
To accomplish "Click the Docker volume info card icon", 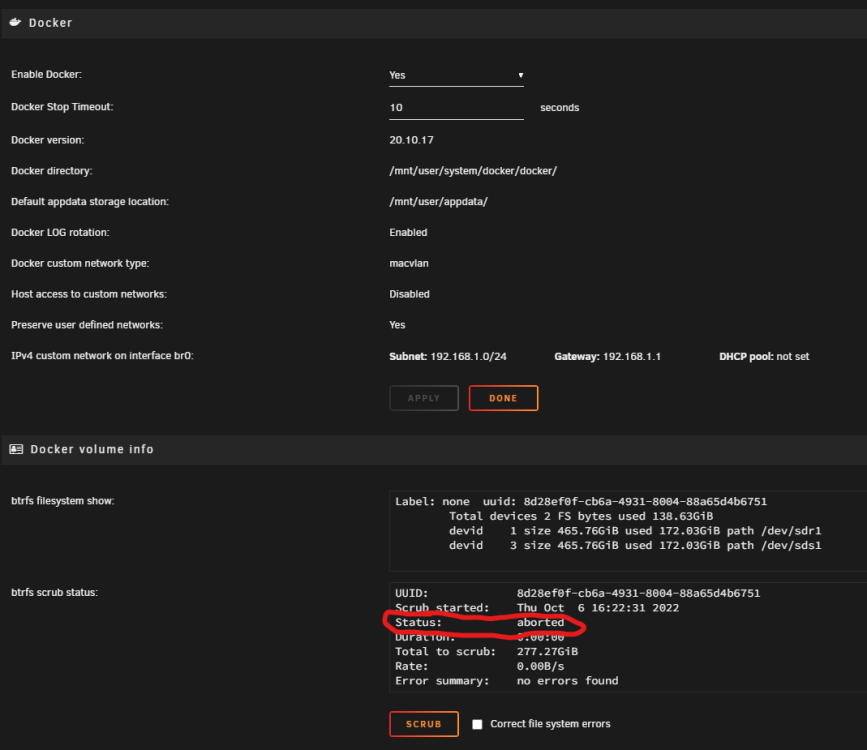I will pos(16,449).
